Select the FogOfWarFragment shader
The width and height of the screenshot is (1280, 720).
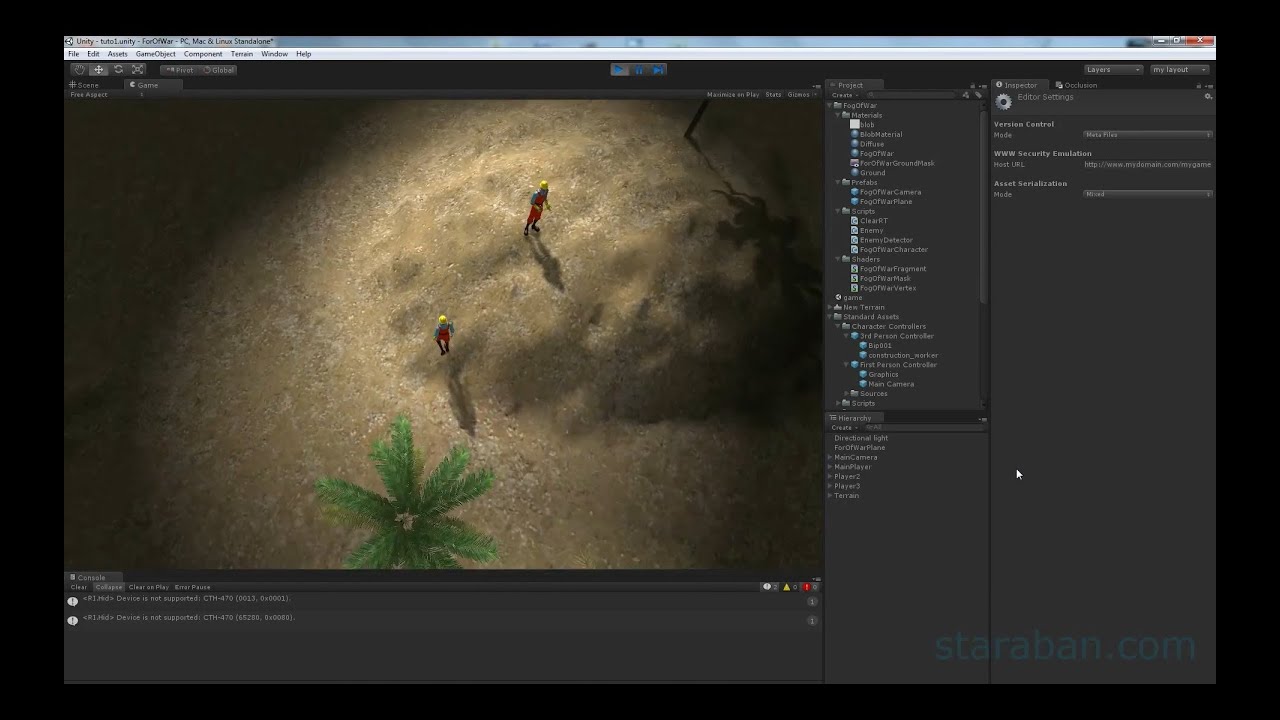tap(887, 269)
